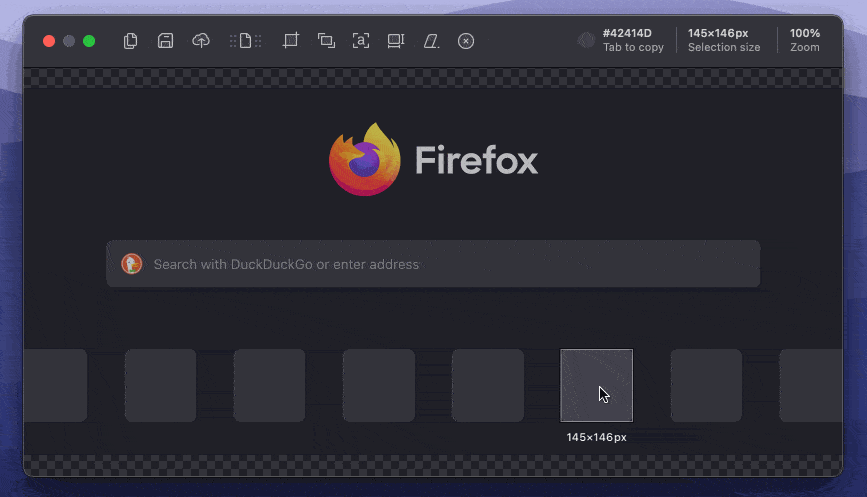Select the crop tool
The width and height of the screenshot is (867, 497).
pyautogui.click(x=291, y=41)
